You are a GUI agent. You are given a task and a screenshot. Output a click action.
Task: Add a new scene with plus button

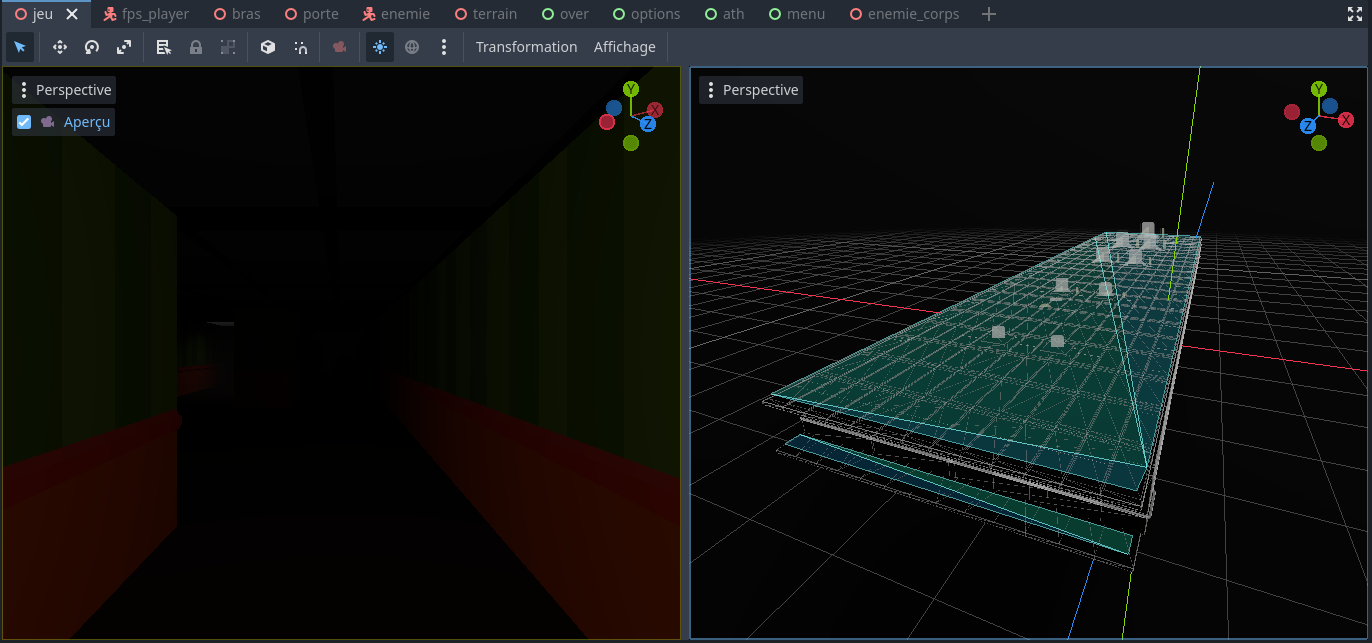pyautogui.click(x=989, y=14)
